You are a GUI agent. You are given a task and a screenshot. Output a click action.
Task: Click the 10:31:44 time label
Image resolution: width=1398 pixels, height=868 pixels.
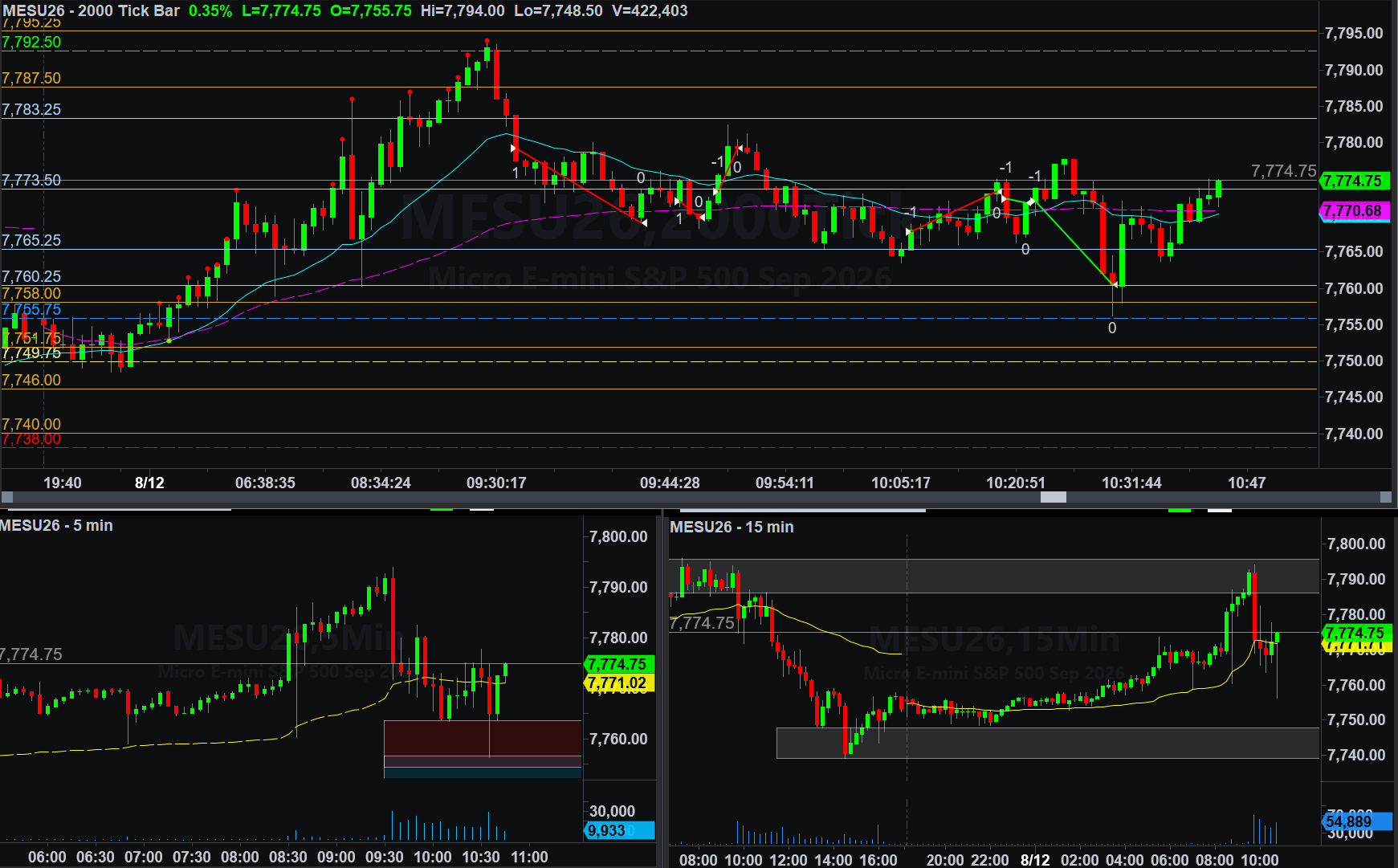(x=1131, y=483)
